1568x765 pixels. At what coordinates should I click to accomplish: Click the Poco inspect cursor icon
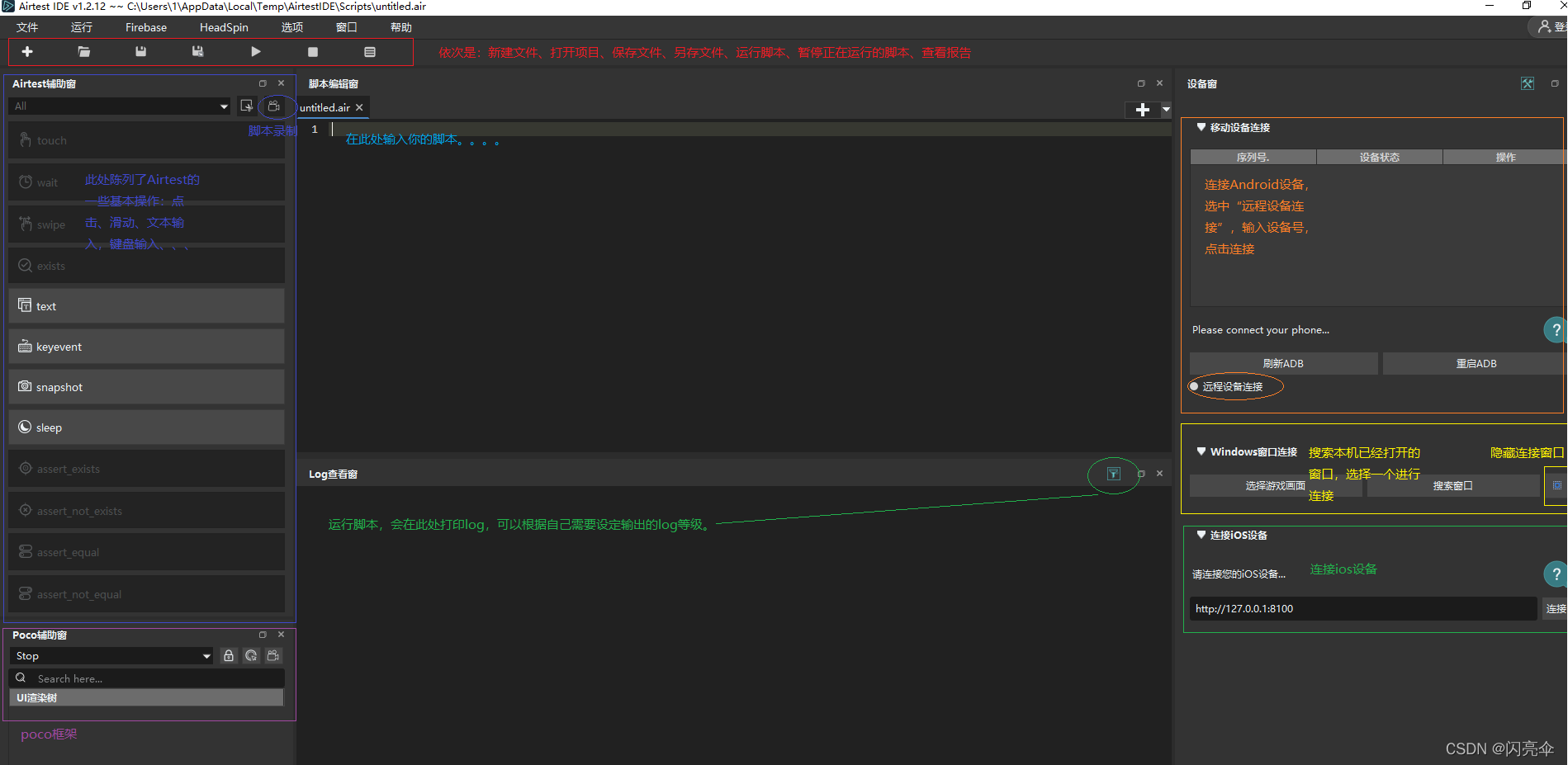pyautogui.click(x=251, y=655)
